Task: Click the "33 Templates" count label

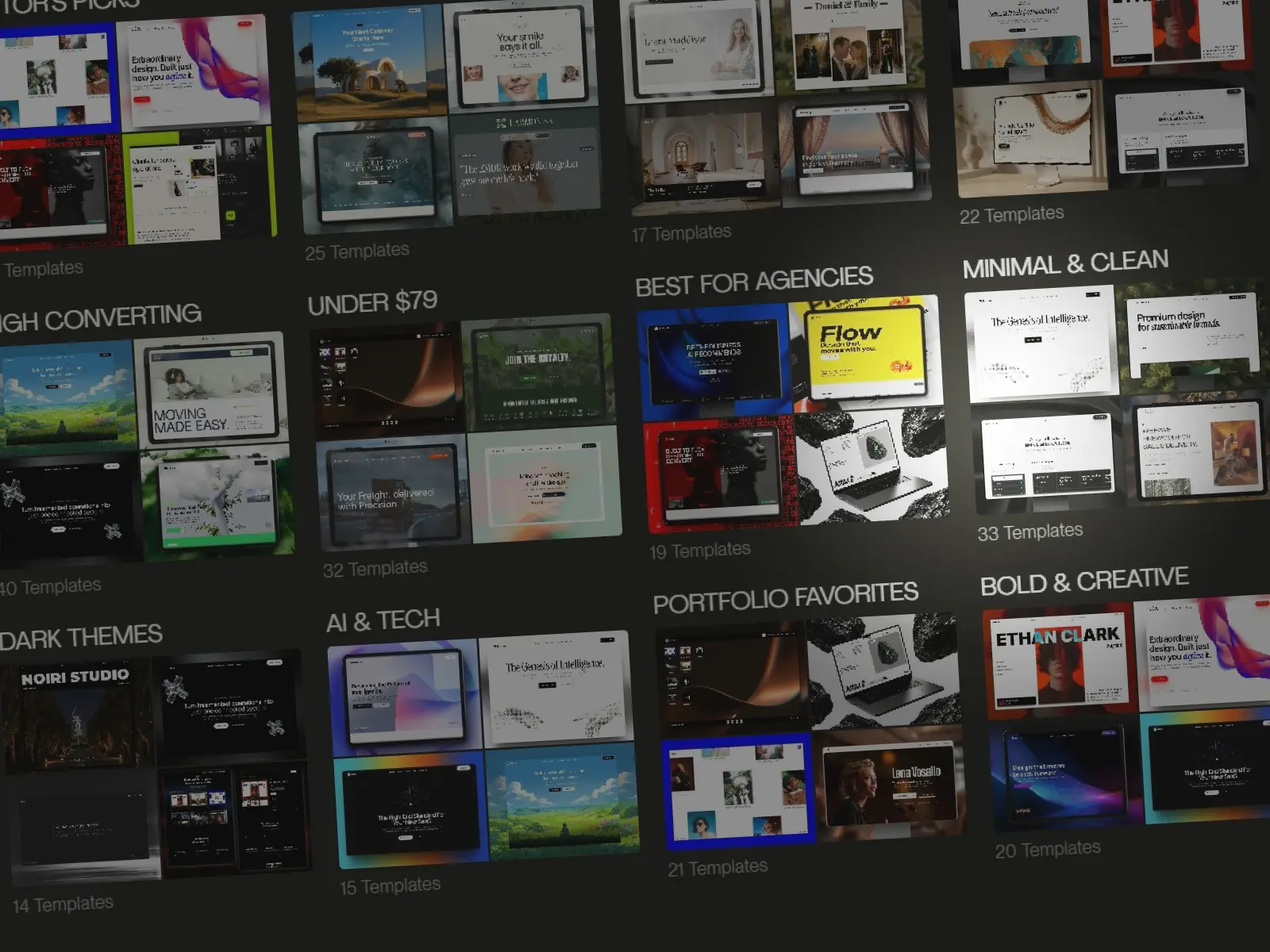Action: (1030, 532)
